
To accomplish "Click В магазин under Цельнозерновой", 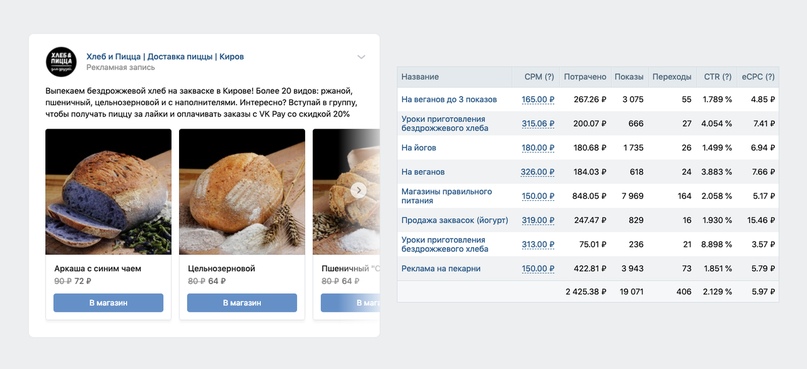I will [x=242, y=303].
